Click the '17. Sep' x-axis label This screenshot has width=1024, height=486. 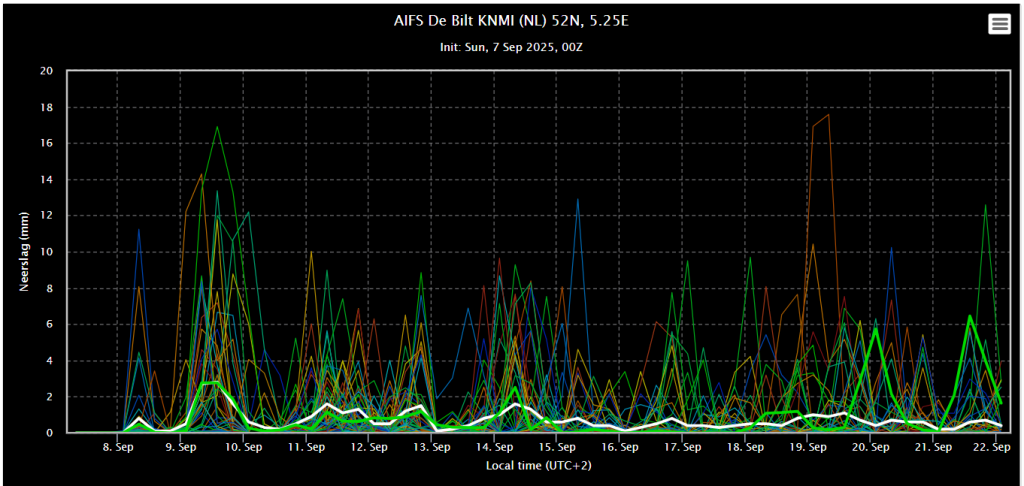tap(682, 447)
